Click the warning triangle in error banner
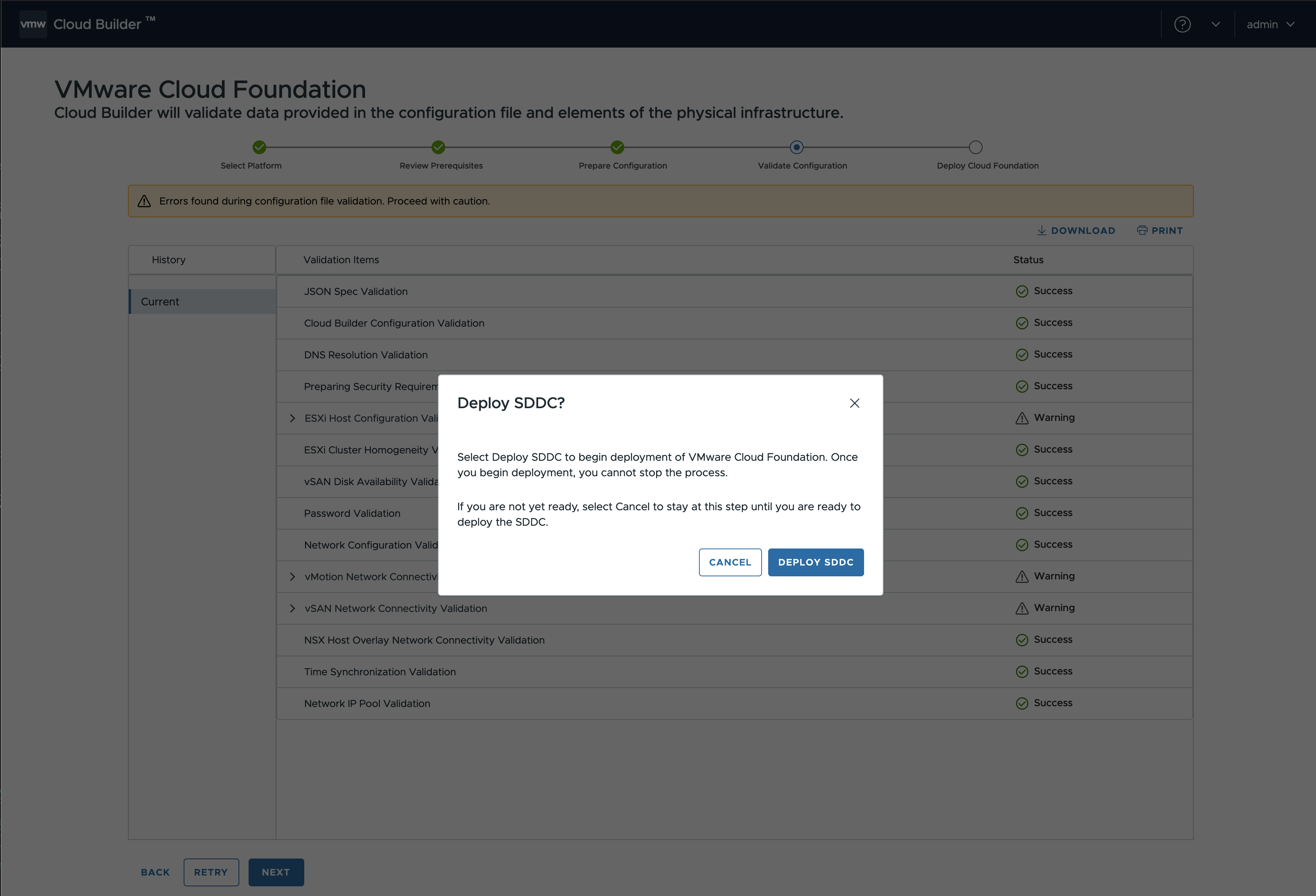 coord(145,201)
